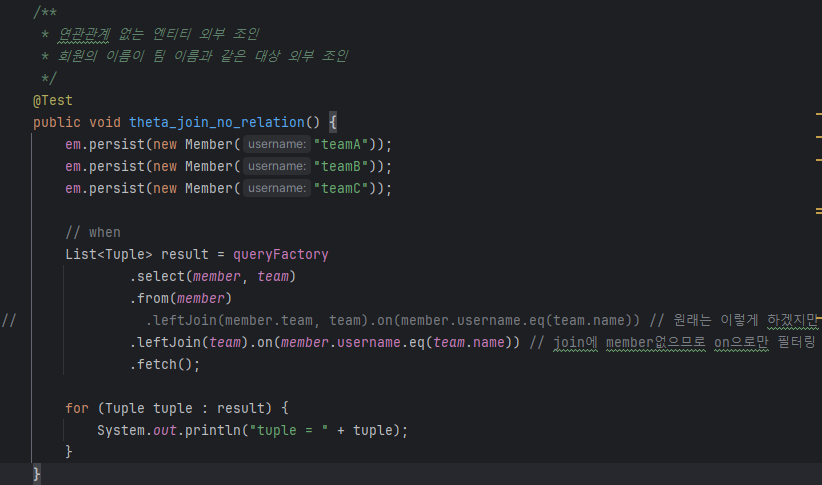
Task: Click the closing brace on the last line
Action: click(36, 473)
